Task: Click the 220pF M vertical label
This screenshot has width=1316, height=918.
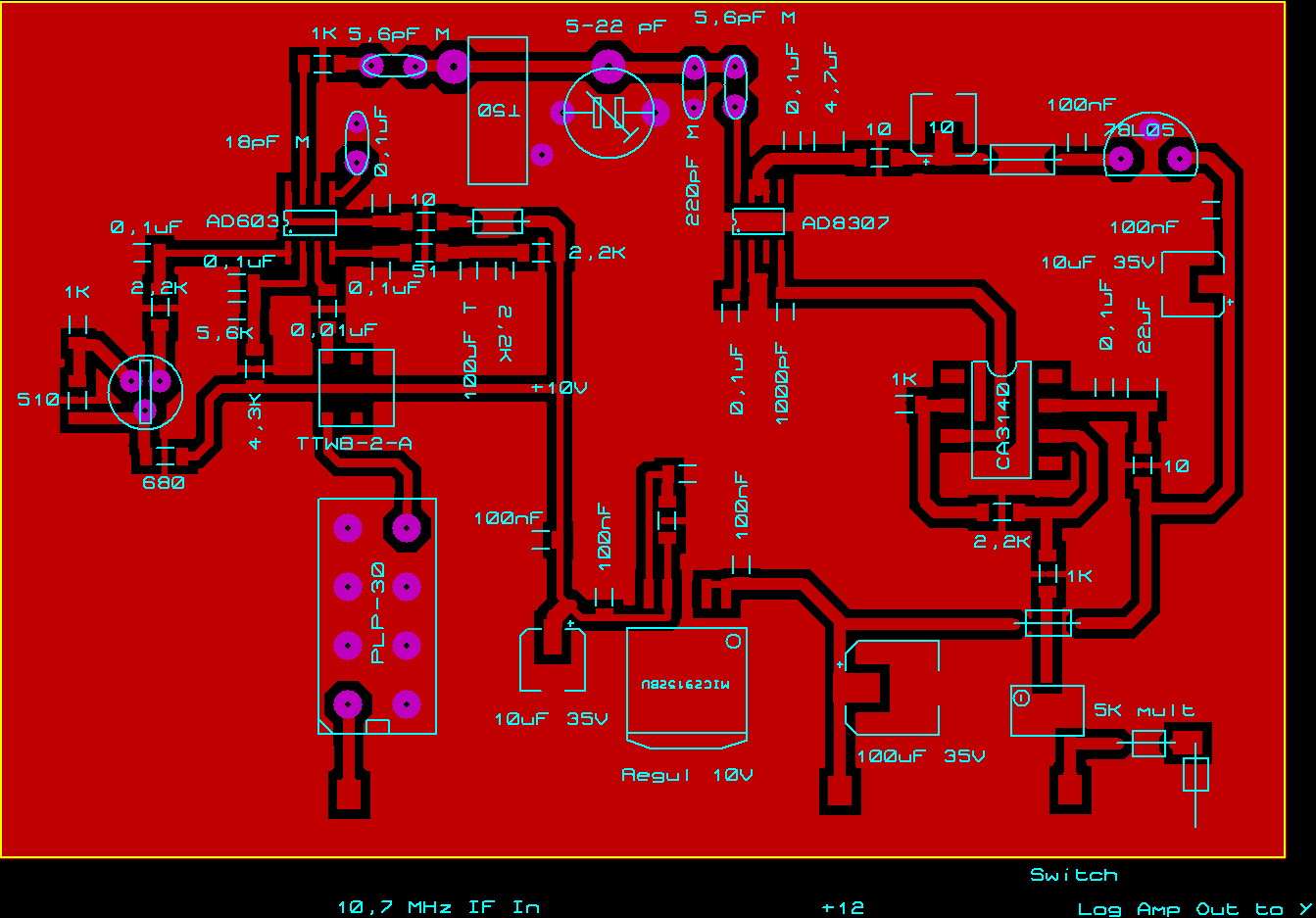Action: [x=693, y=173]
